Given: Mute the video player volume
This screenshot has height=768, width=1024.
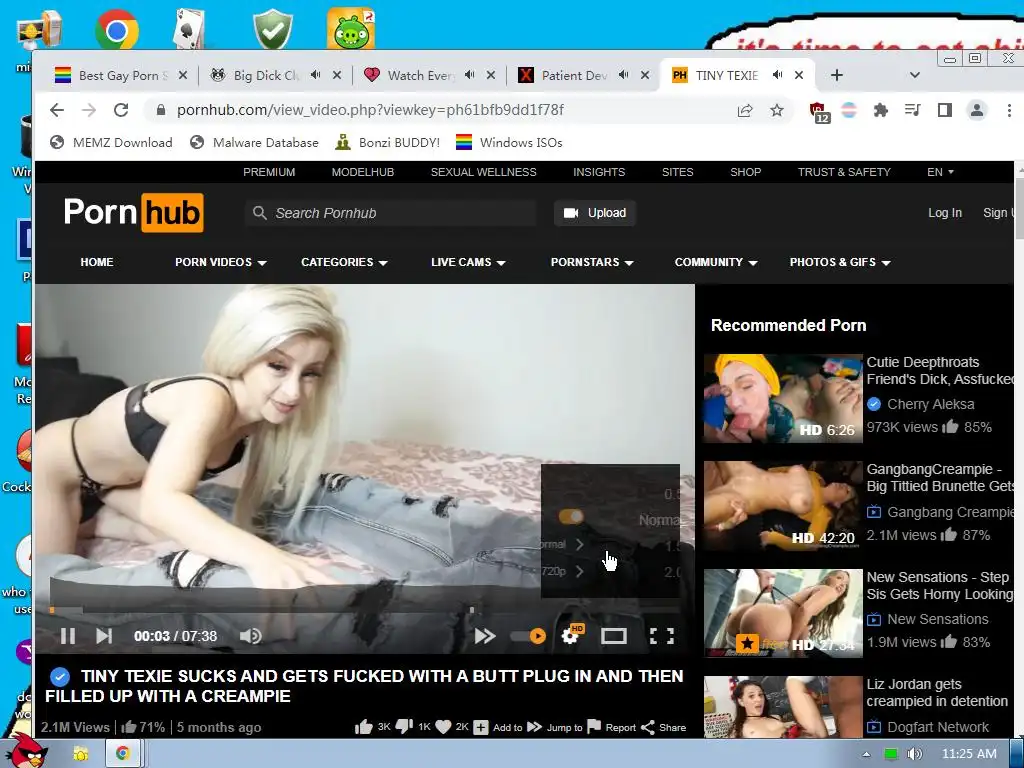Looking at the screenshot, I should (251, 636).
